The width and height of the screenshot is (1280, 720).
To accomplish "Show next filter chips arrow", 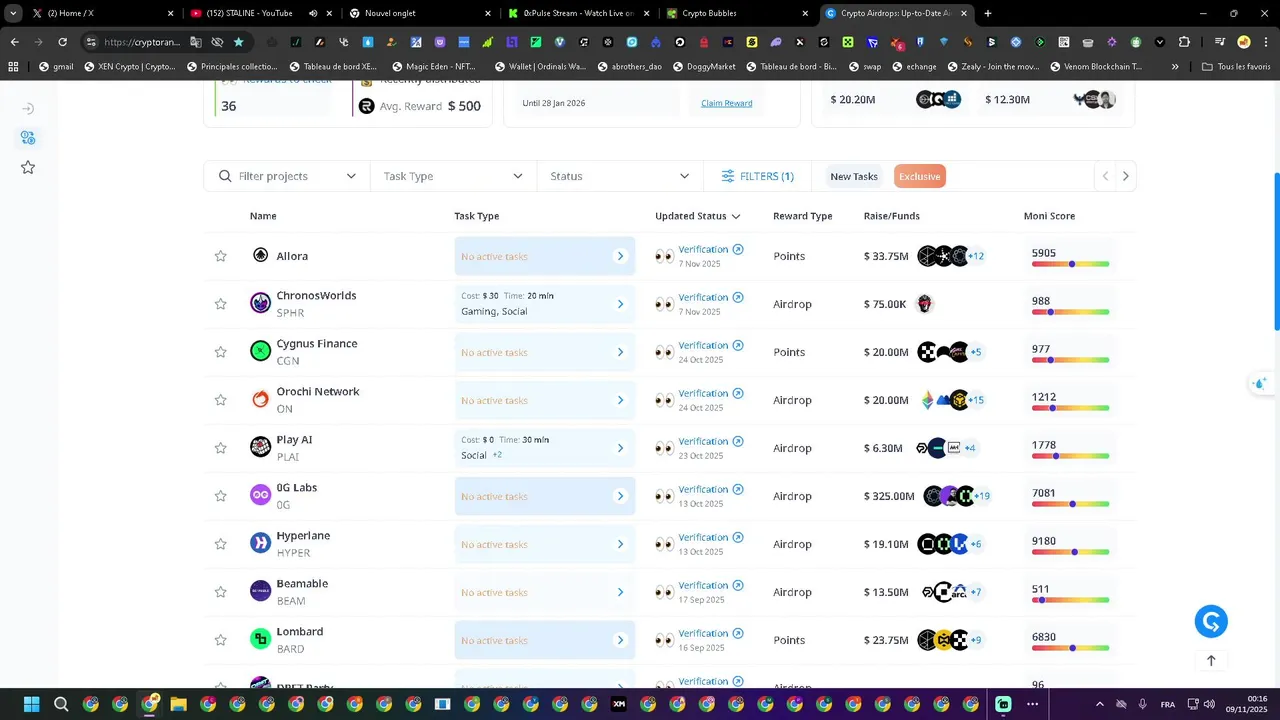I will pos(1125,176).
